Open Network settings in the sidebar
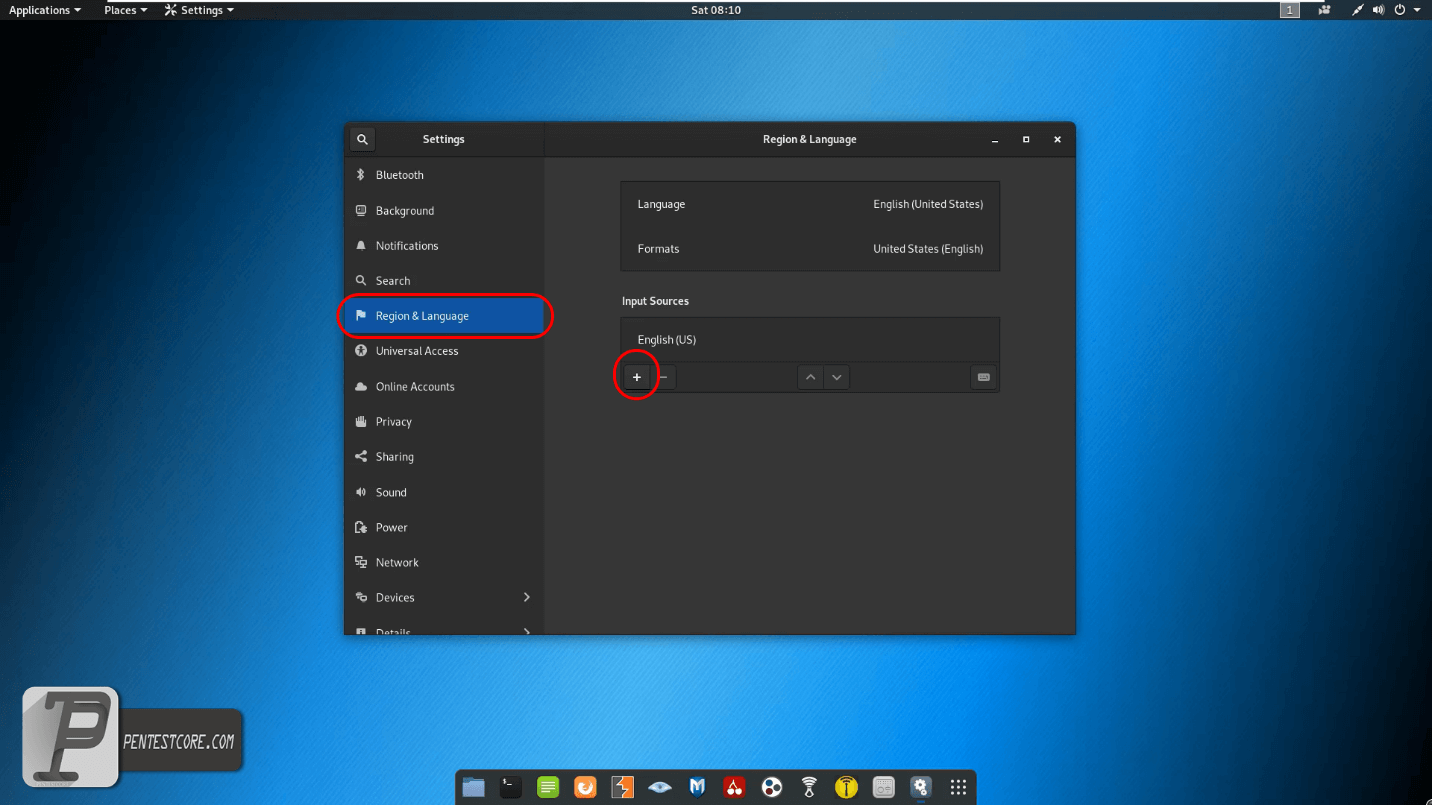Screen dimensions: 1432x805 (444, 563)
